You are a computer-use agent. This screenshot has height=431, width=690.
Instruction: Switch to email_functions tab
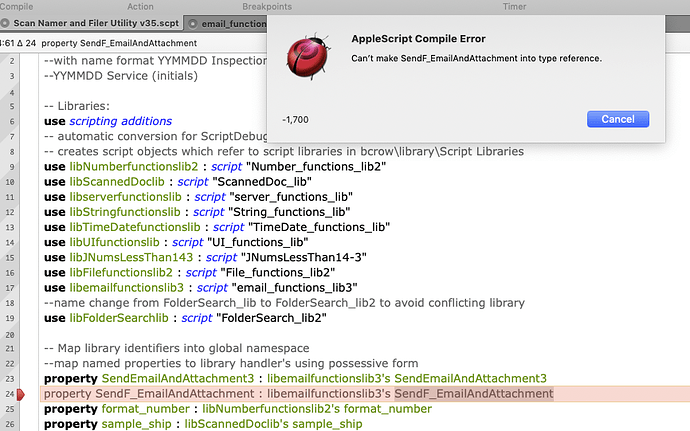coord(234,24)
